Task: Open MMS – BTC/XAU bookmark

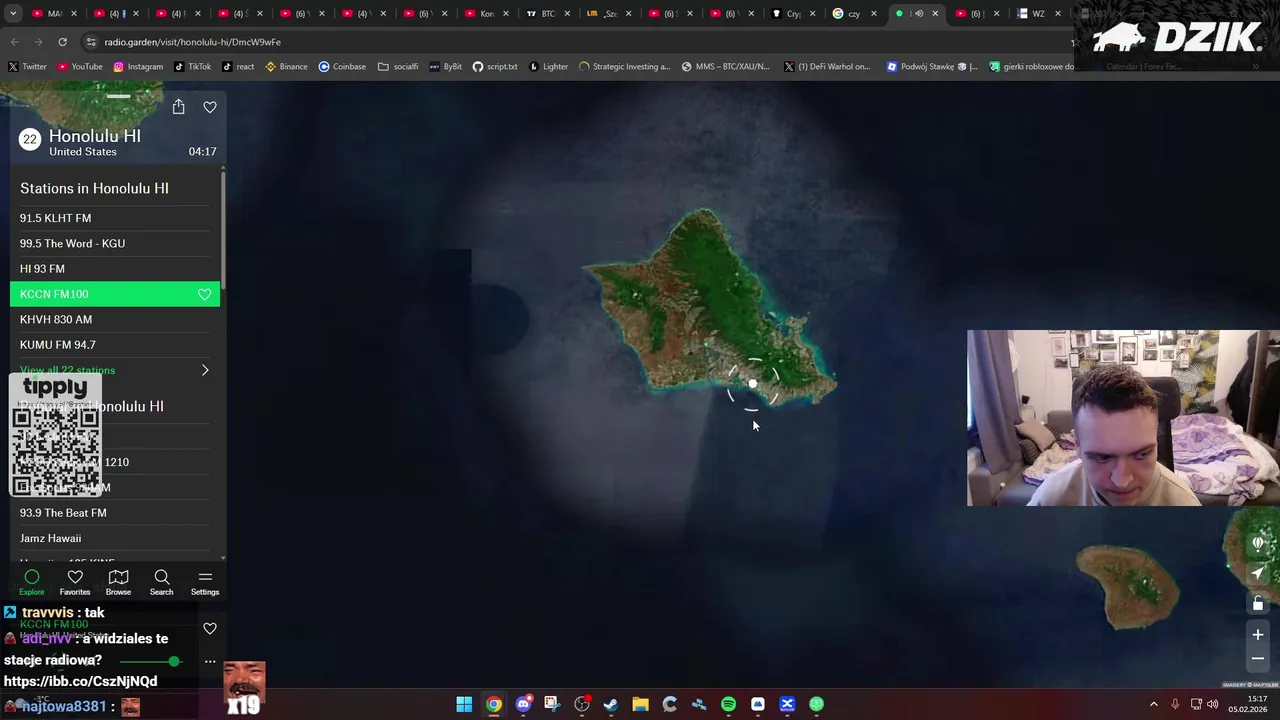Action: click(726, 66)
